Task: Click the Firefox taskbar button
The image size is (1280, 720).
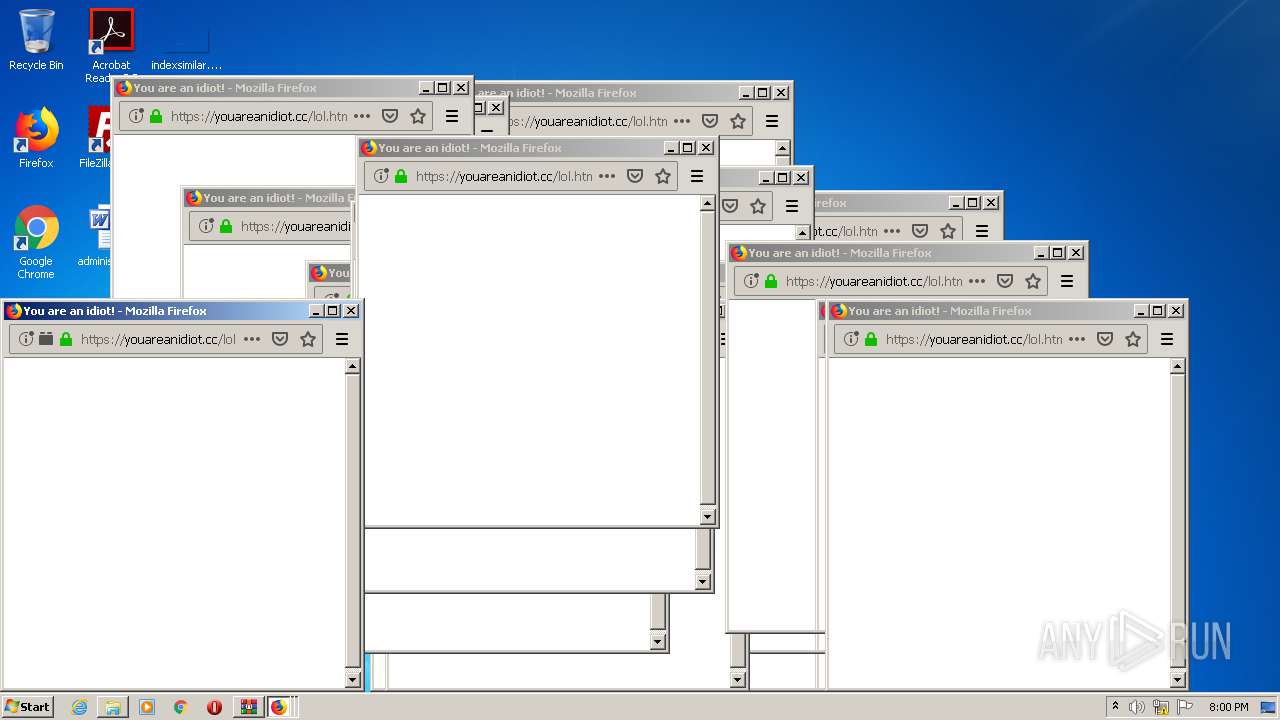Action: click(279, 707)
